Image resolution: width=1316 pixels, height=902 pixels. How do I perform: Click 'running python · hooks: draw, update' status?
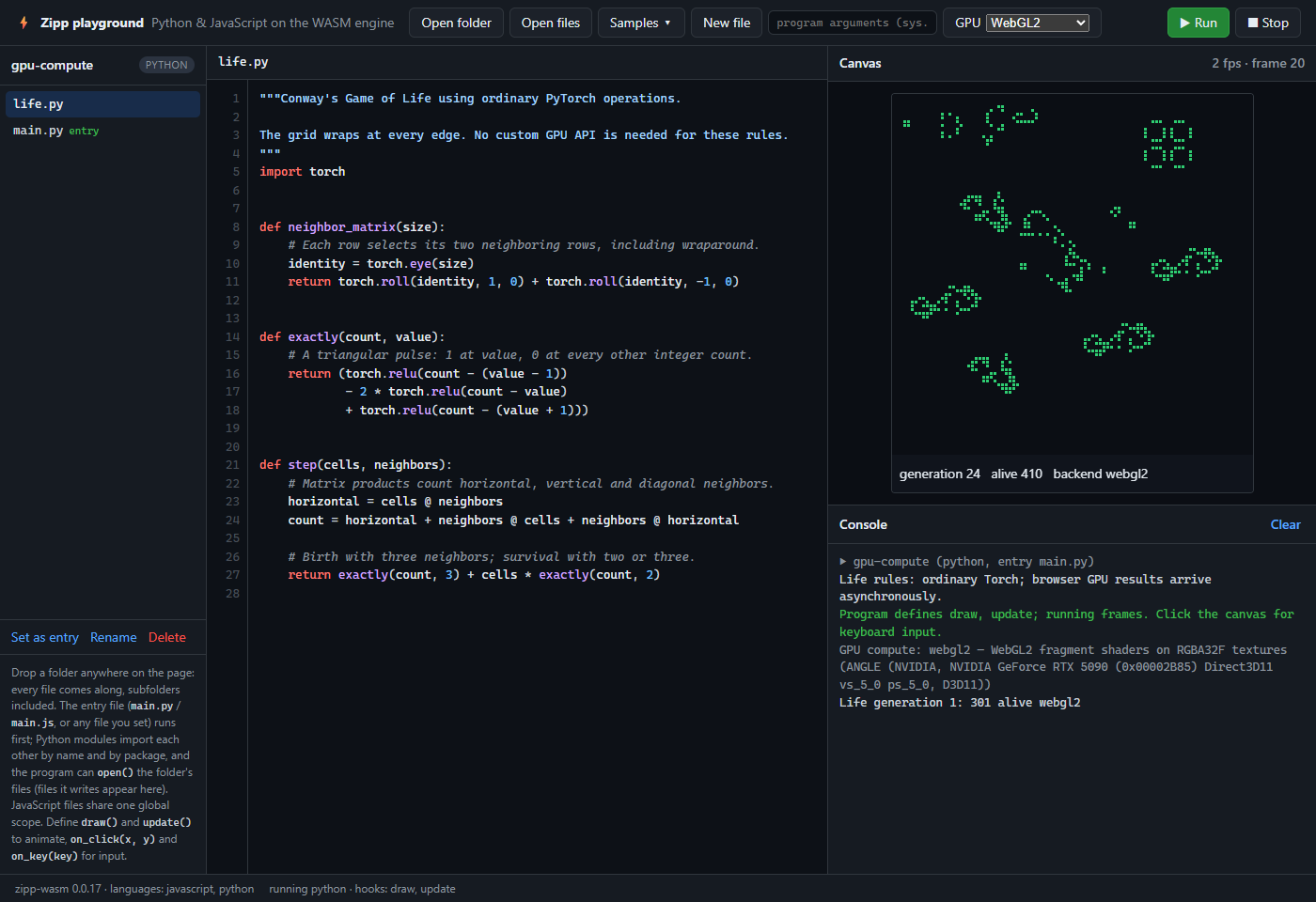point(362,889)
